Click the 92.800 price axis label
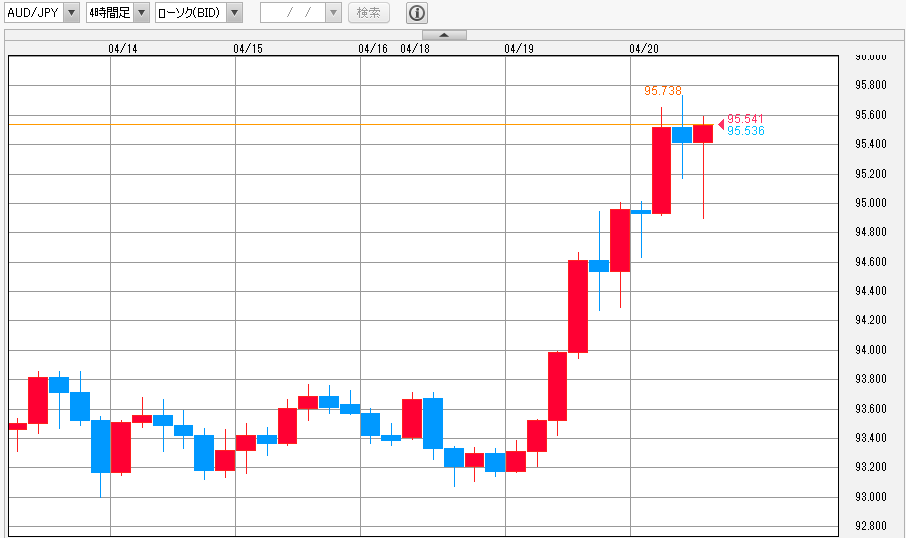 [x=871, y=526]
